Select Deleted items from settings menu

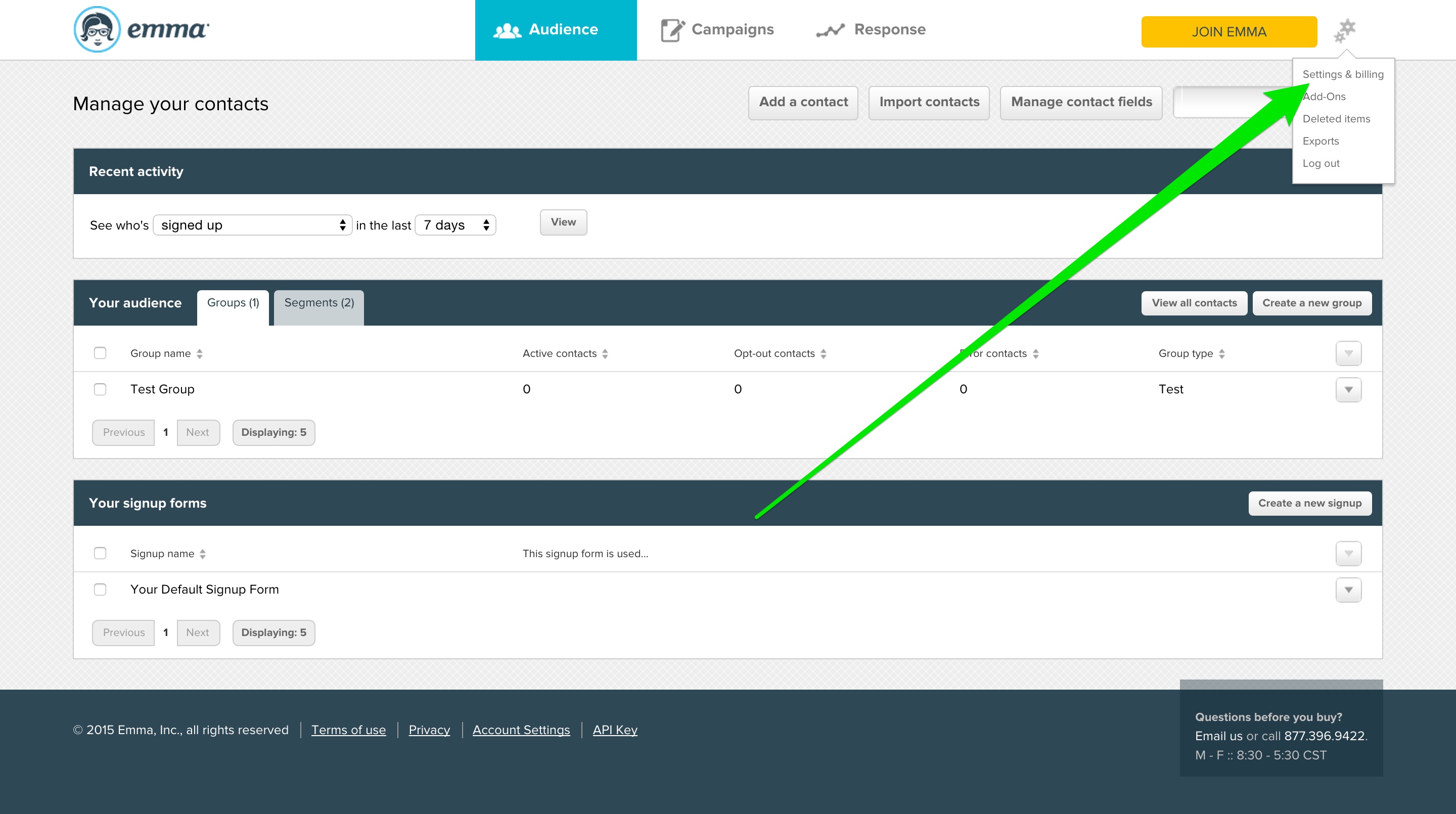coord(1336,119)
